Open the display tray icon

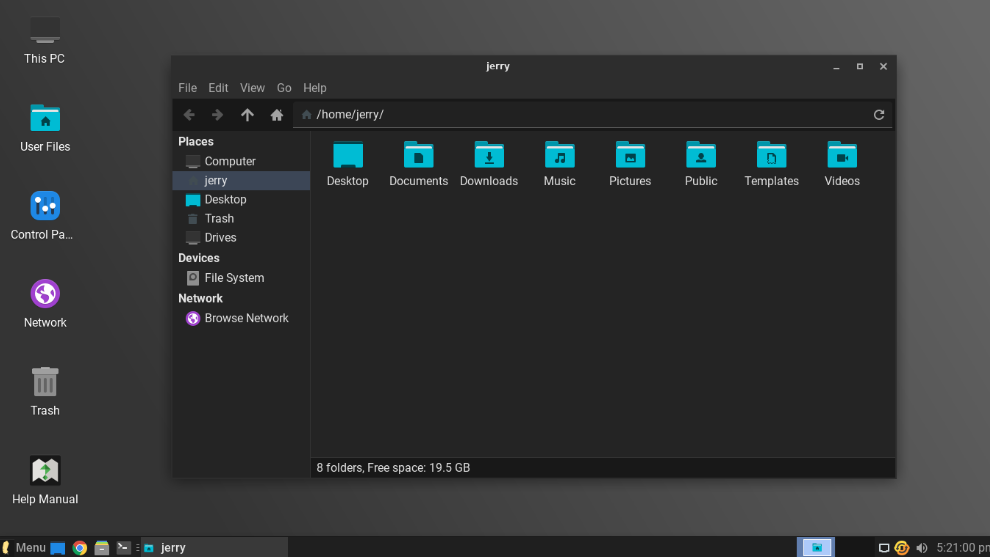884,548
